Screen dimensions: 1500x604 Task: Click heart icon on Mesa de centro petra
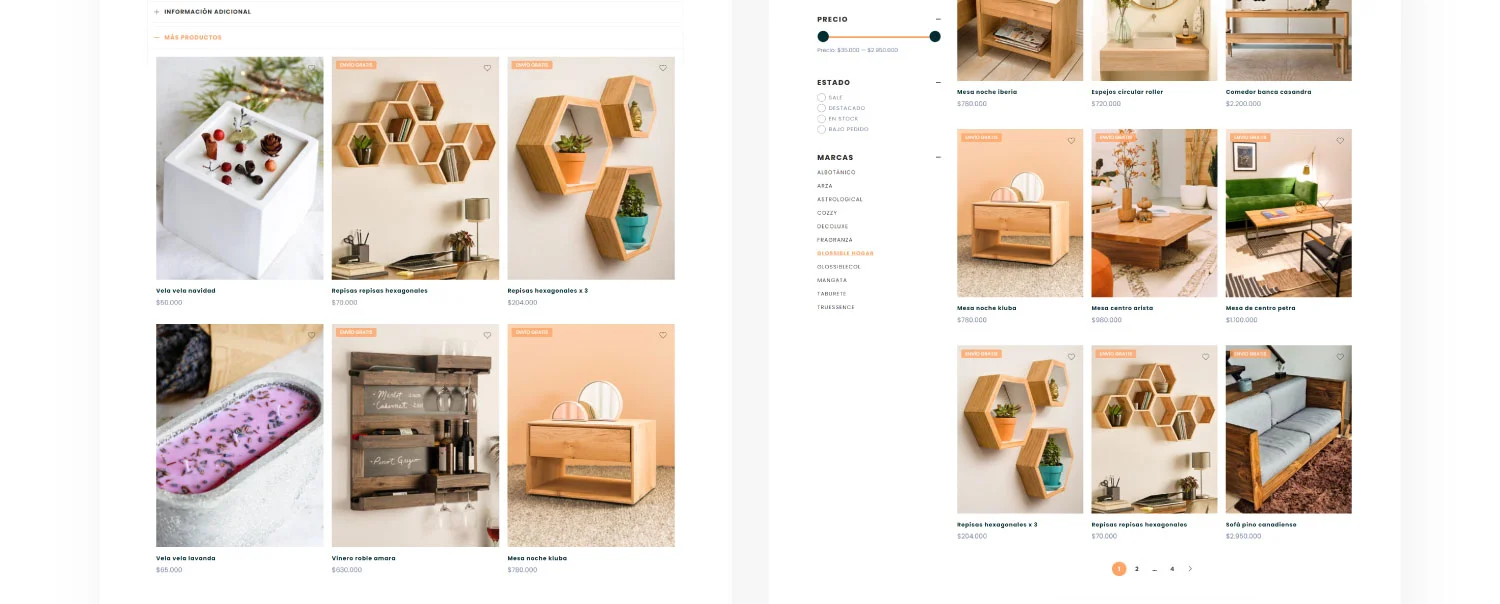[1340, 140]
